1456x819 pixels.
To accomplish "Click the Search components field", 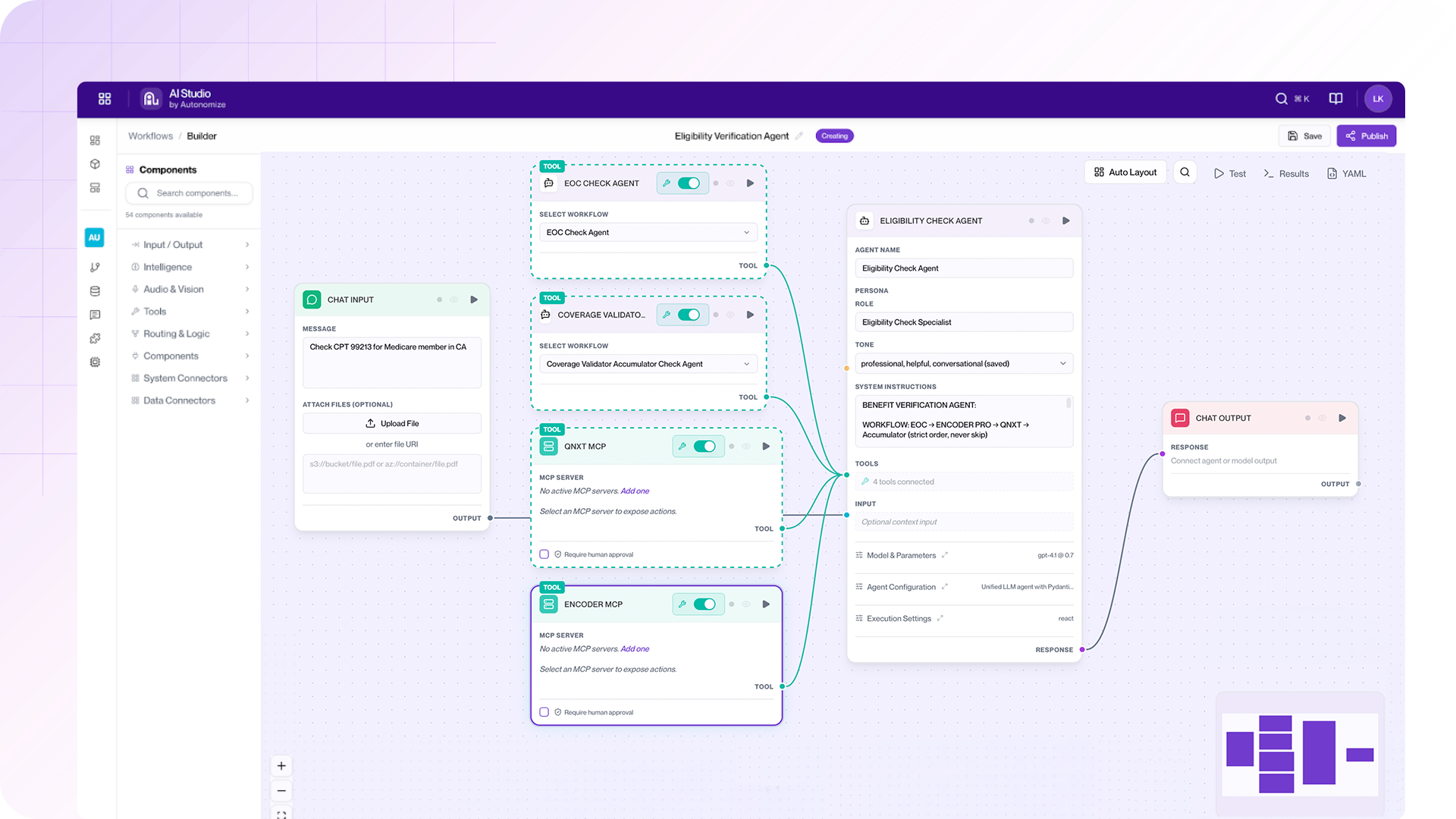I will pos(189,193).
